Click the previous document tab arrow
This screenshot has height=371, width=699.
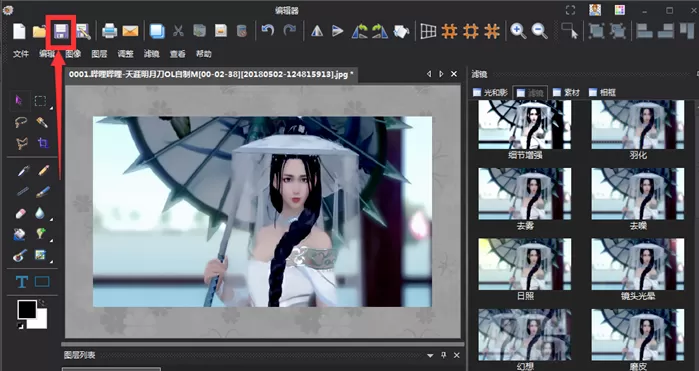(x=429, y=74)
